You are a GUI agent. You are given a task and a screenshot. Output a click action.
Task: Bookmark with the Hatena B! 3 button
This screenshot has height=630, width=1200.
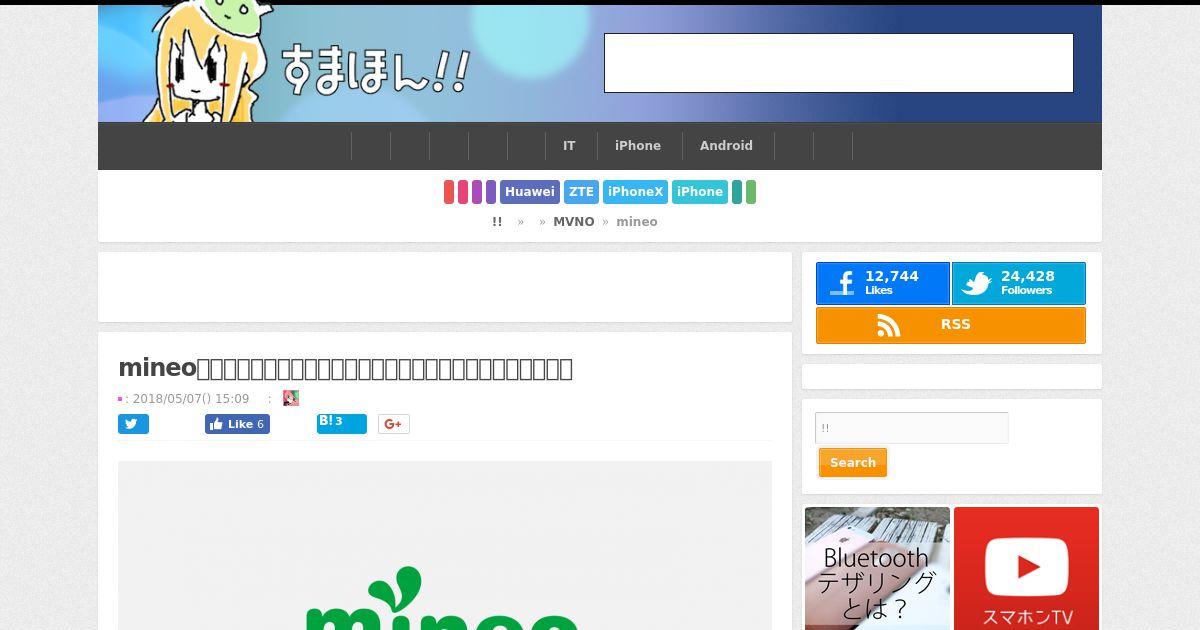[x=342, y=424]
